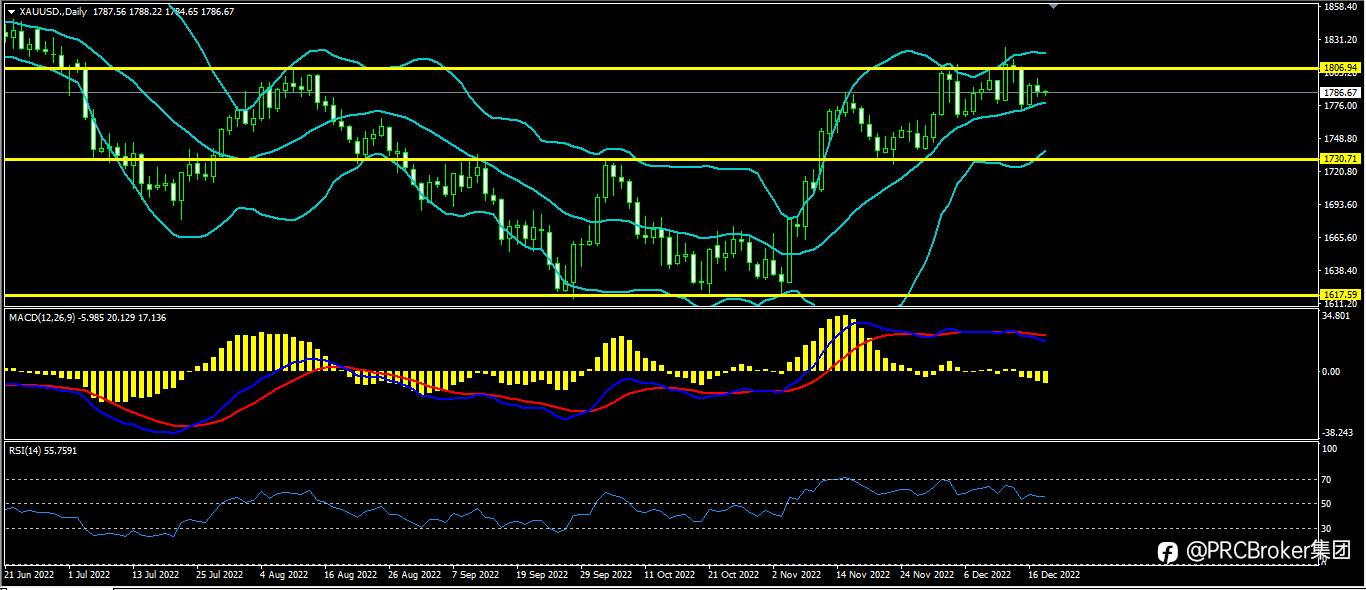The image size is (1366, 590).
Task: Click the open price value 1787.56
Action: click(110, 11)
